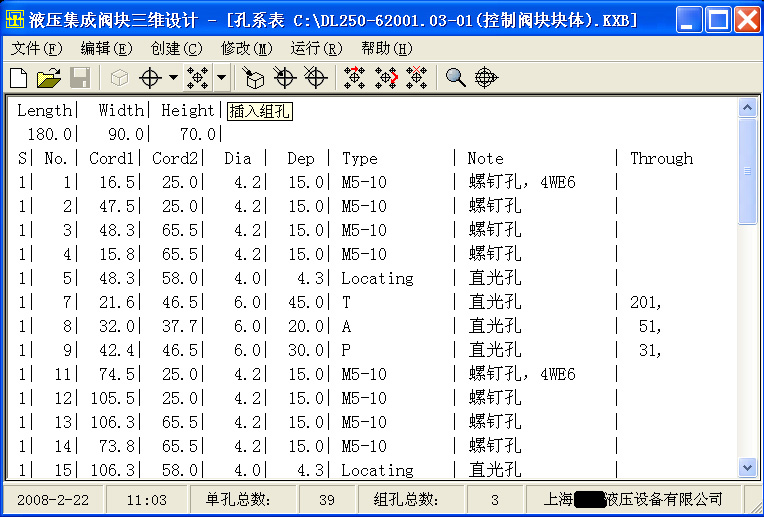The height and width of the screenshot is (517, 764).
Task: Click the Cord1 value 73.8 in row 14
Action: (117, 446)
